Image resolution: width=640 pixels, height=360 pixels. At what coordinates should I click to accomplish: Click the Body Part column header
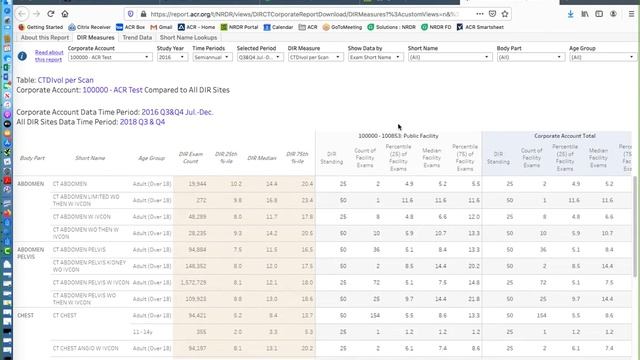(32, 158)
